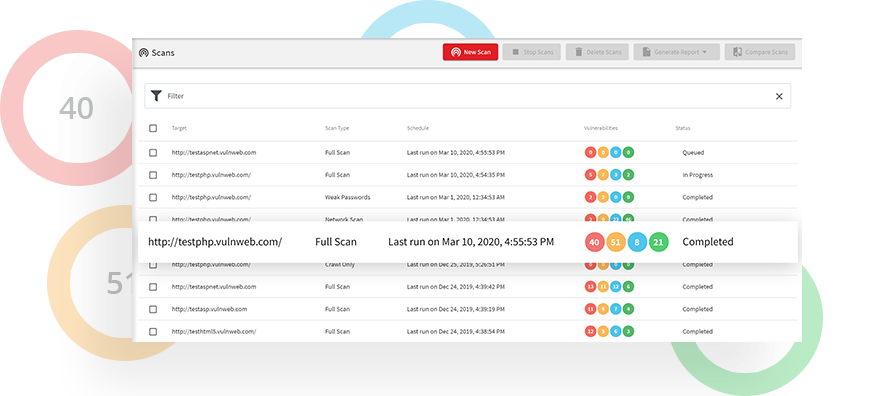
Task: Click orange medium-severity badge showing 51
Action: [616, 242]
